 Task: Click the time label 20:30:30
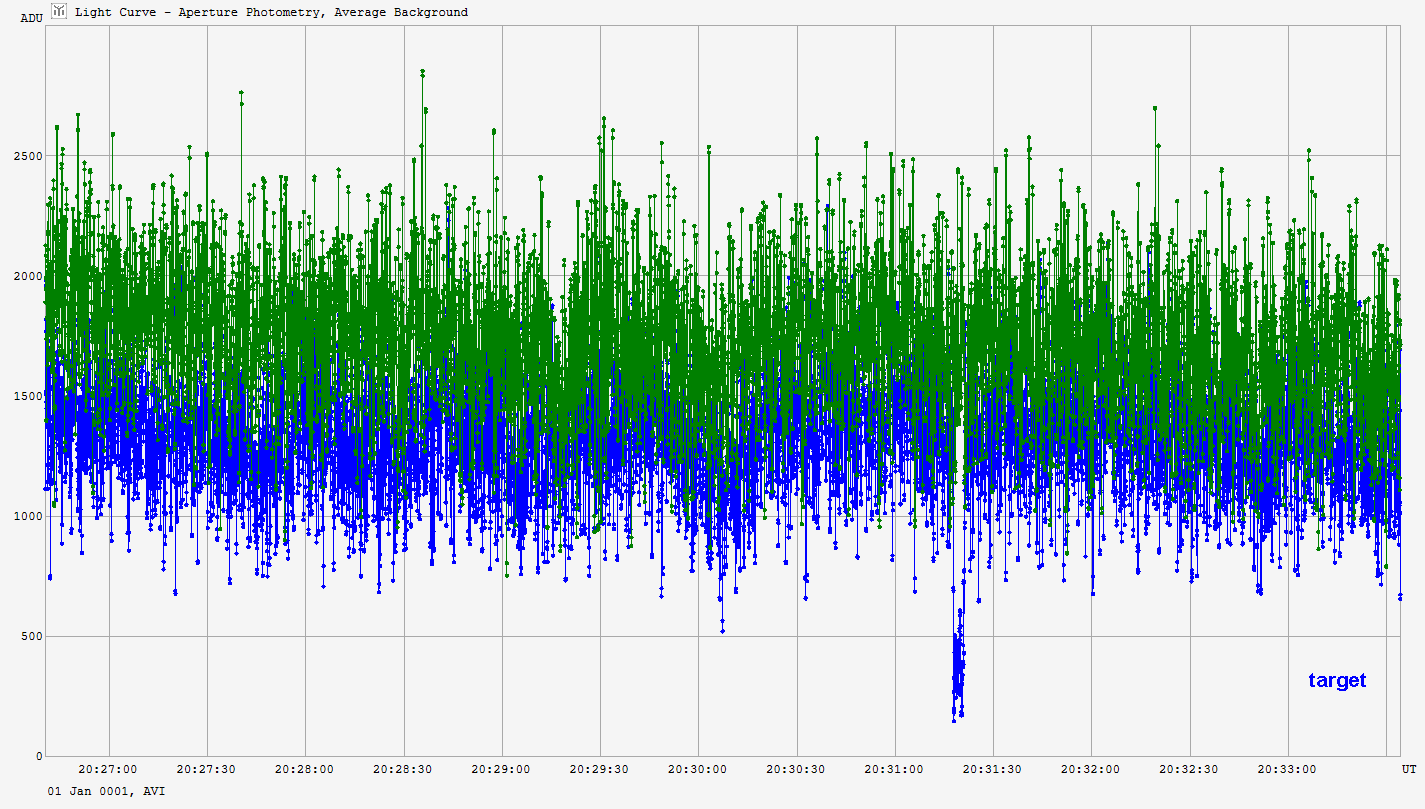pos(796,769)
